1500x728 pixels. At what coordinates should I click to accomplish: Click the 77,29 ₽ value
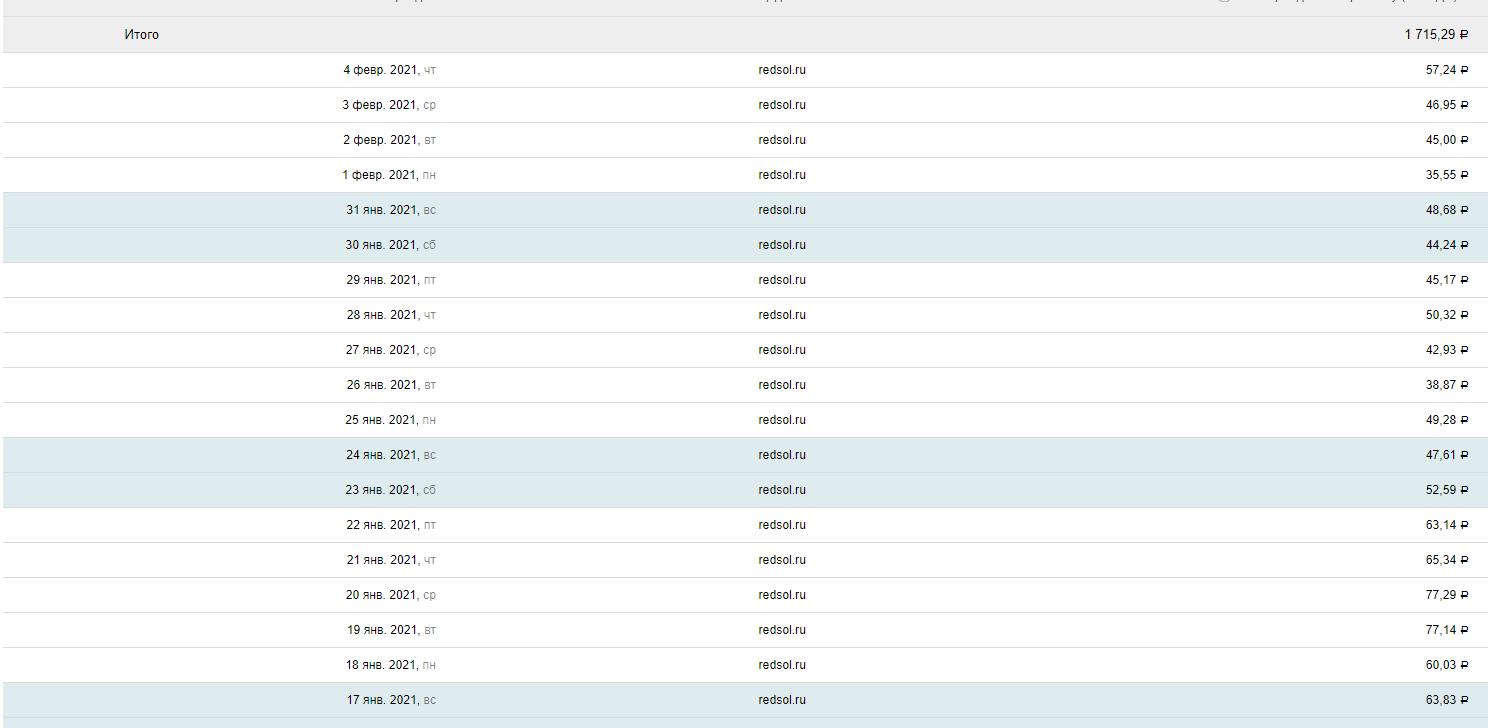pyautogui.click(x=1446, y=595)
